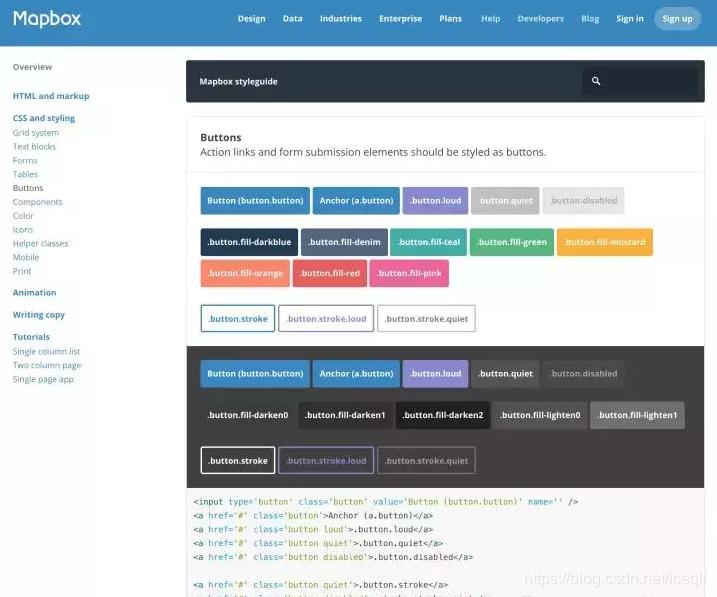Click the .button.fill-lighten1 button
The width and height of the screenshot is (717, 597).
point(637,415)
